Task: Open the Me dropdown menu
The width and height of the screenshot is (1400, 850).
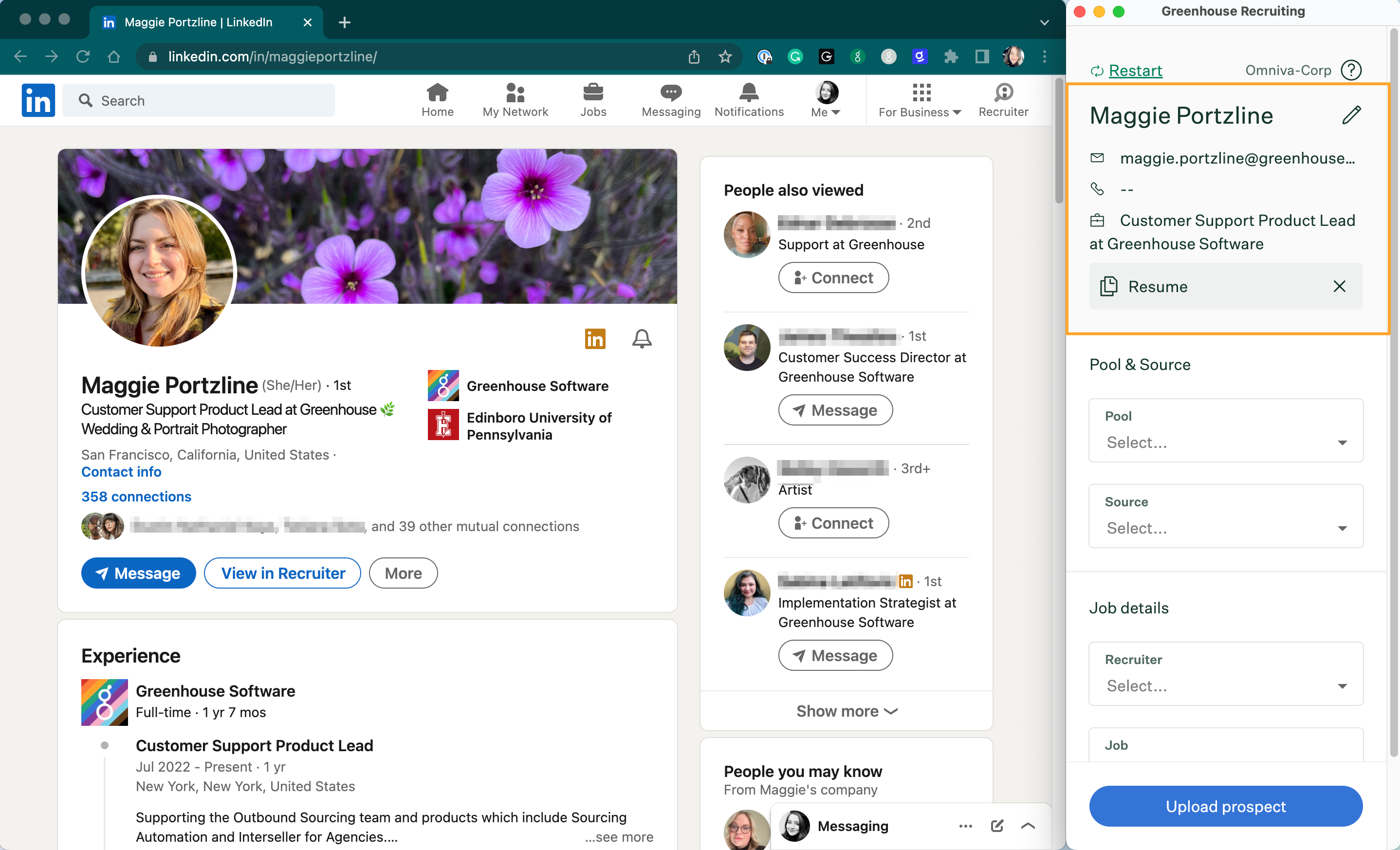Action: [x=826, y=100]
